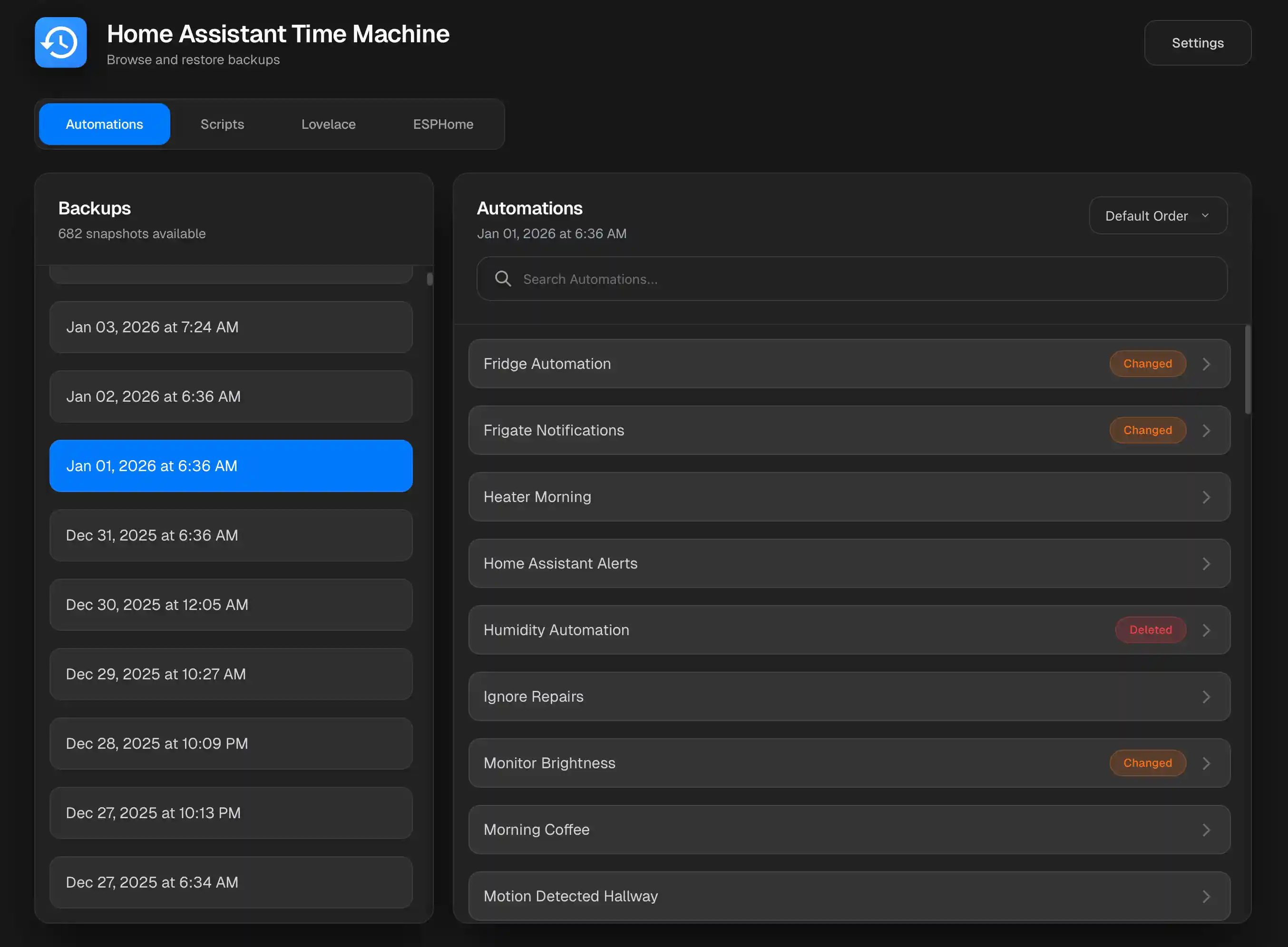Switch to the Lovelace tab
This screenshot has height=947, width=1288.
[x=328, y=124]
